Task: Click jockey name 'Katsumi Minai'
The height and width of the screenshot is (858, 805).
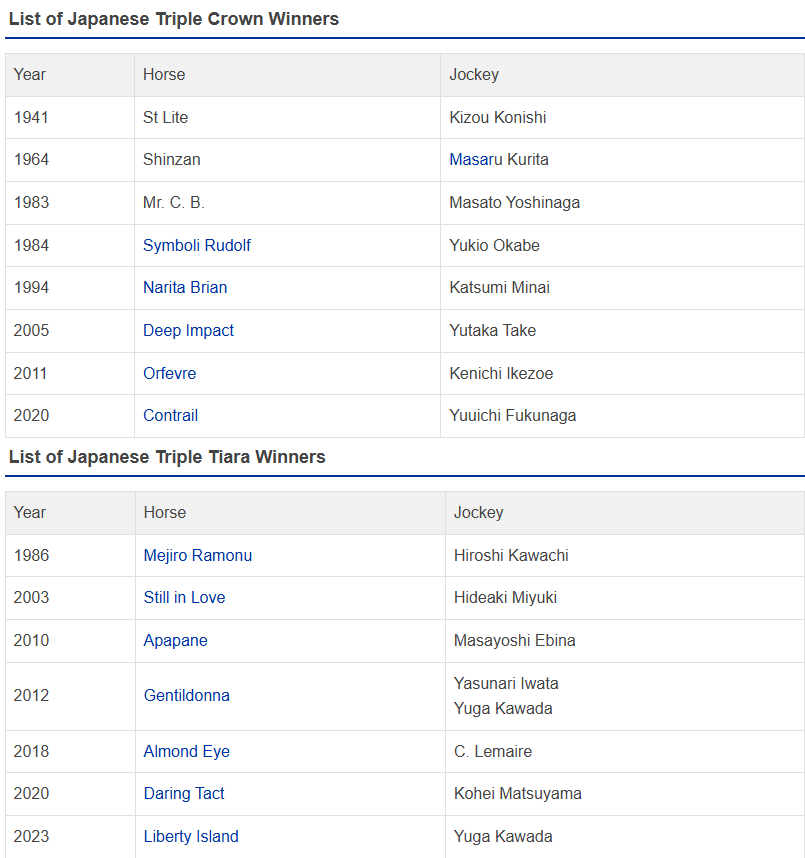Action: (x=500, y=287)
